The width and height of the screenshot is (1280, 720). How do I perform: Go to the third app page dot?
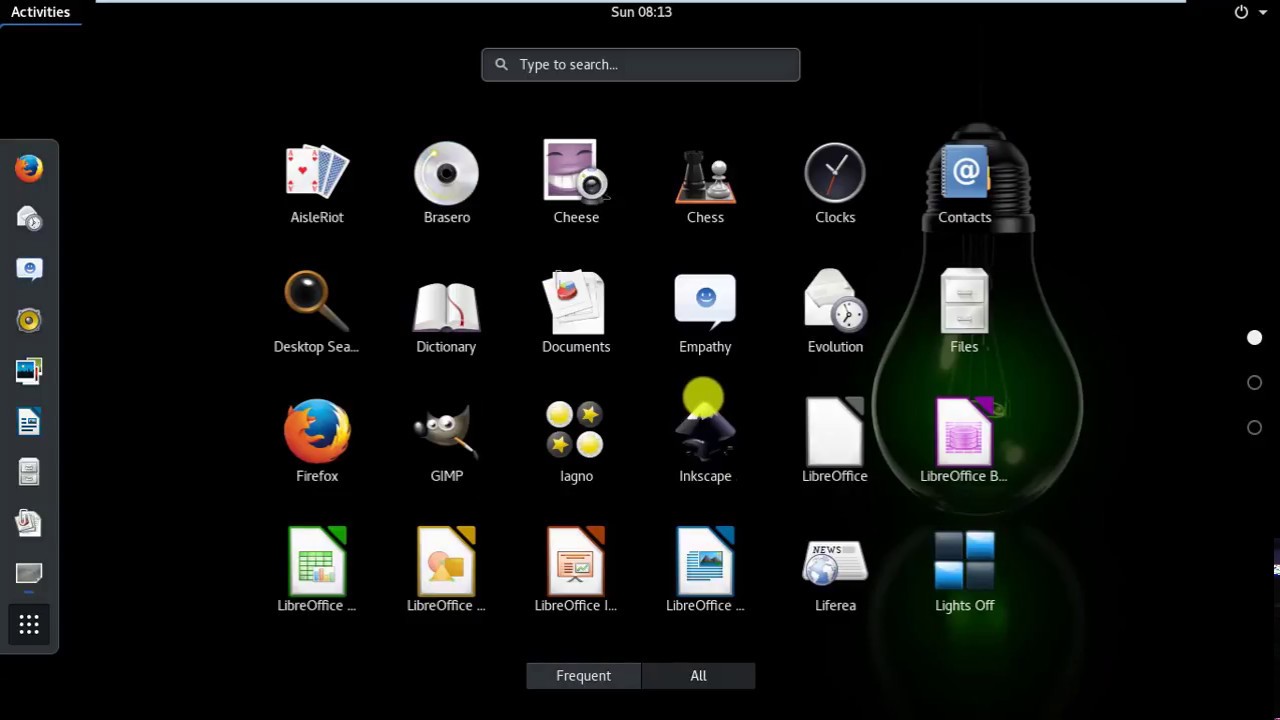click(1254, 428)
